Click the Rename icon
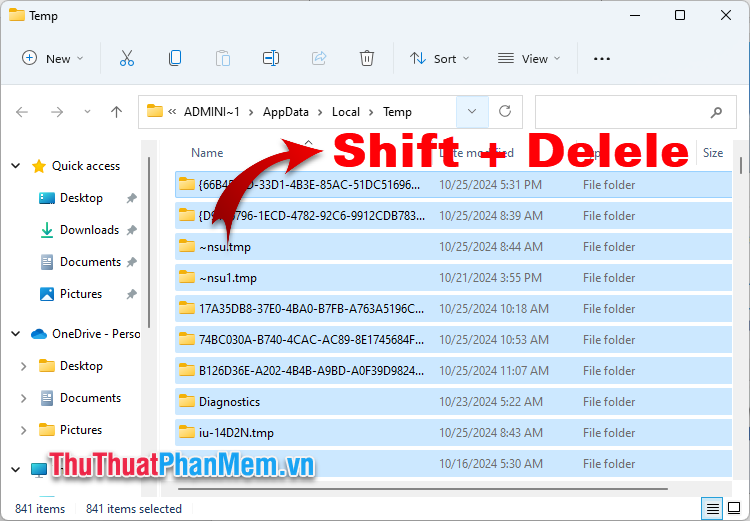750x521 pixels. [x=271, y=58]
